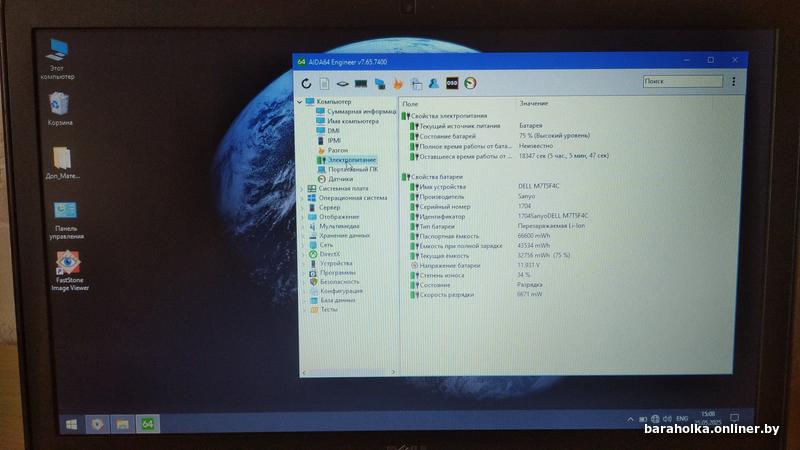The width and height of the screenshot is (800, 450).
Task: Open the three-dot options menu
Action: [x=735, y=82]
